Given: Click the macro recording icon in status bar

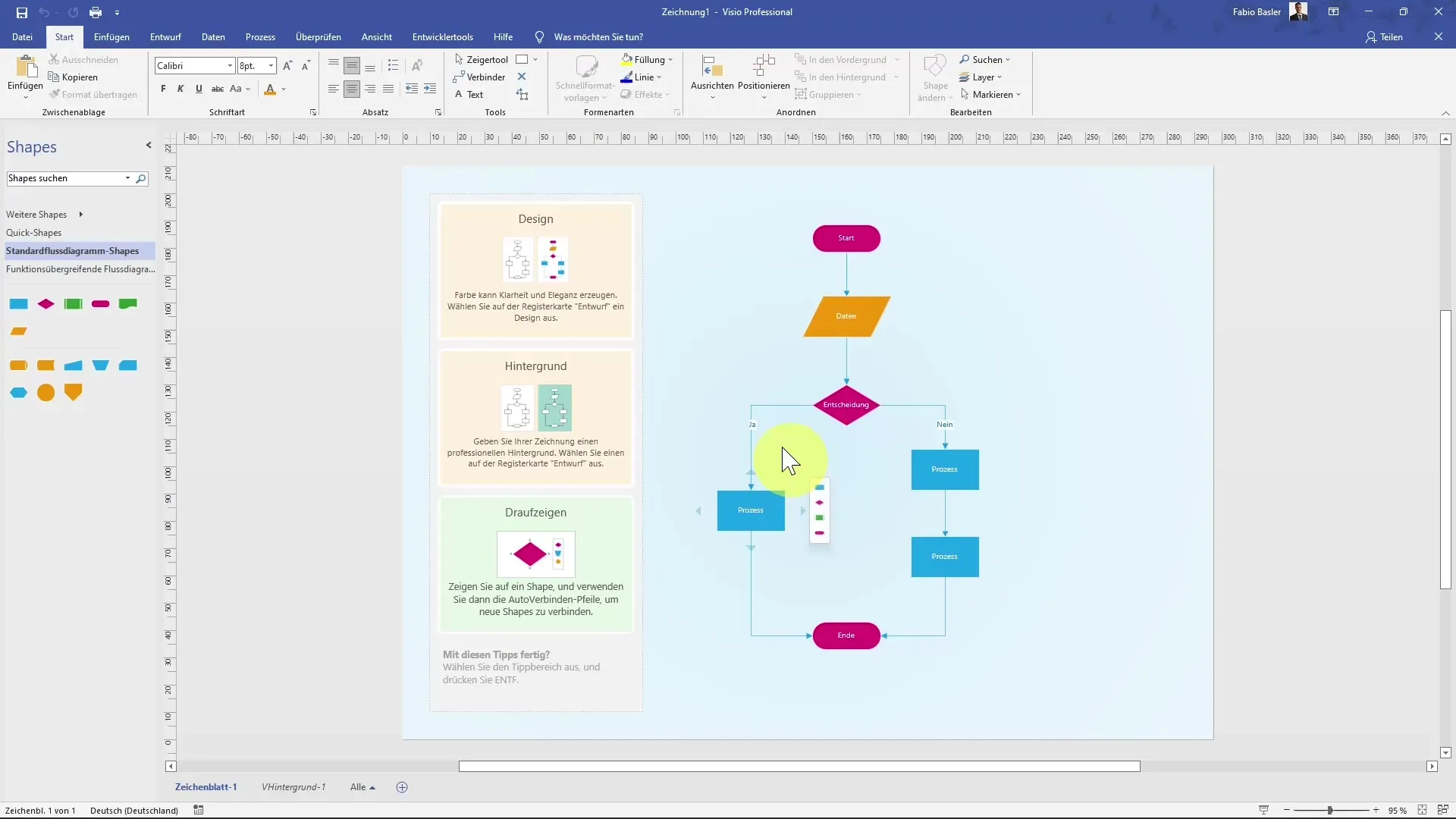Looking at the screenshot, I should point(199,810).
